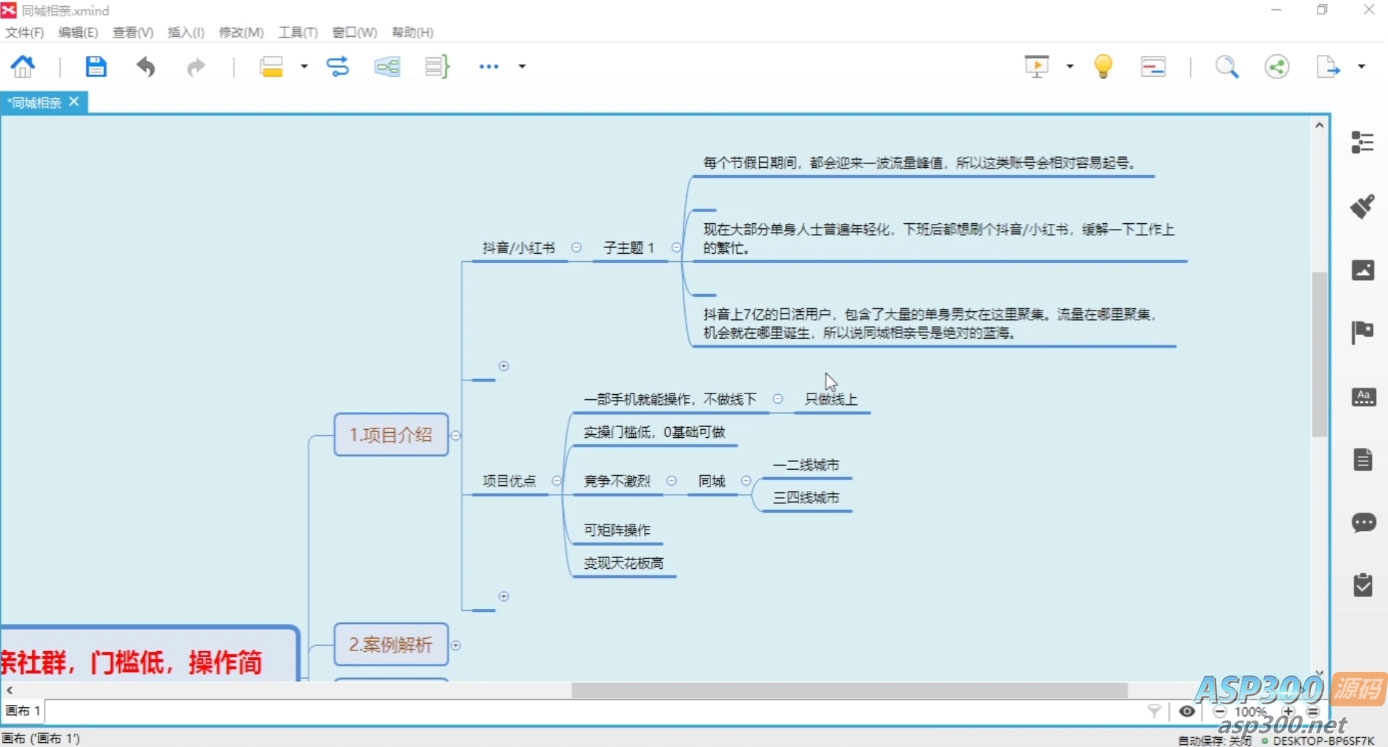Select the 三四线城市 topic

806,497
